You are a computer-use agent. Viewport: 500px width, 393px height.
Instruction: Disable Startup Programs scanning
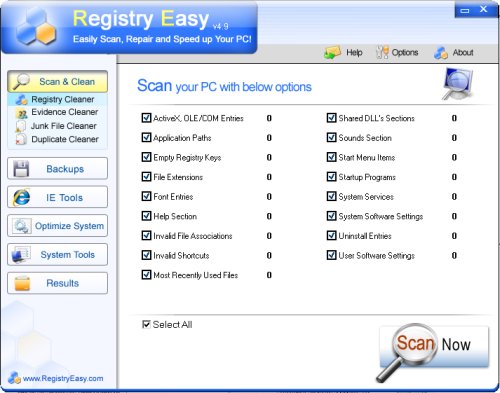click(331, 177)
